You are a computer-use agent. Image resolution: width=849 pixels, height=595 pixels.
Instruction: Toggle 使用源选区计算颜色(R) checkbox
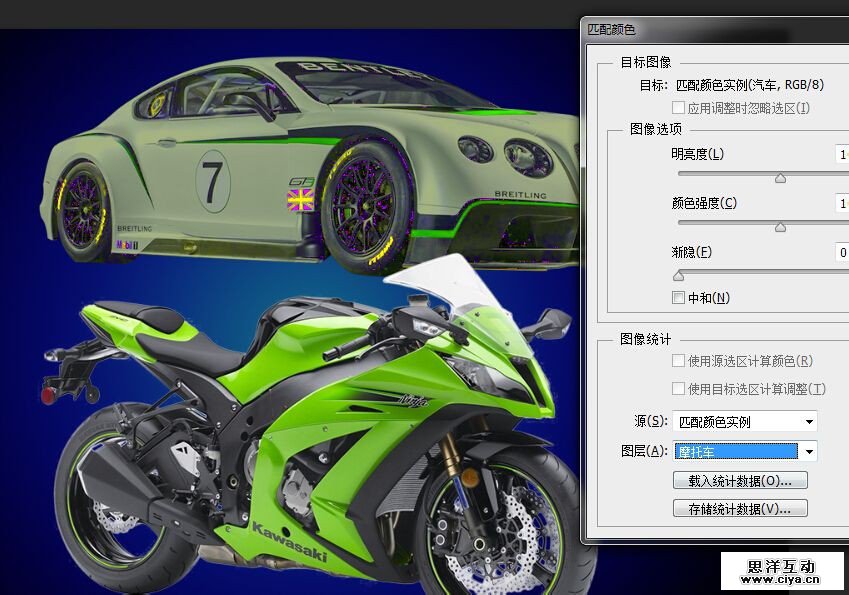[x=679, y=361]
